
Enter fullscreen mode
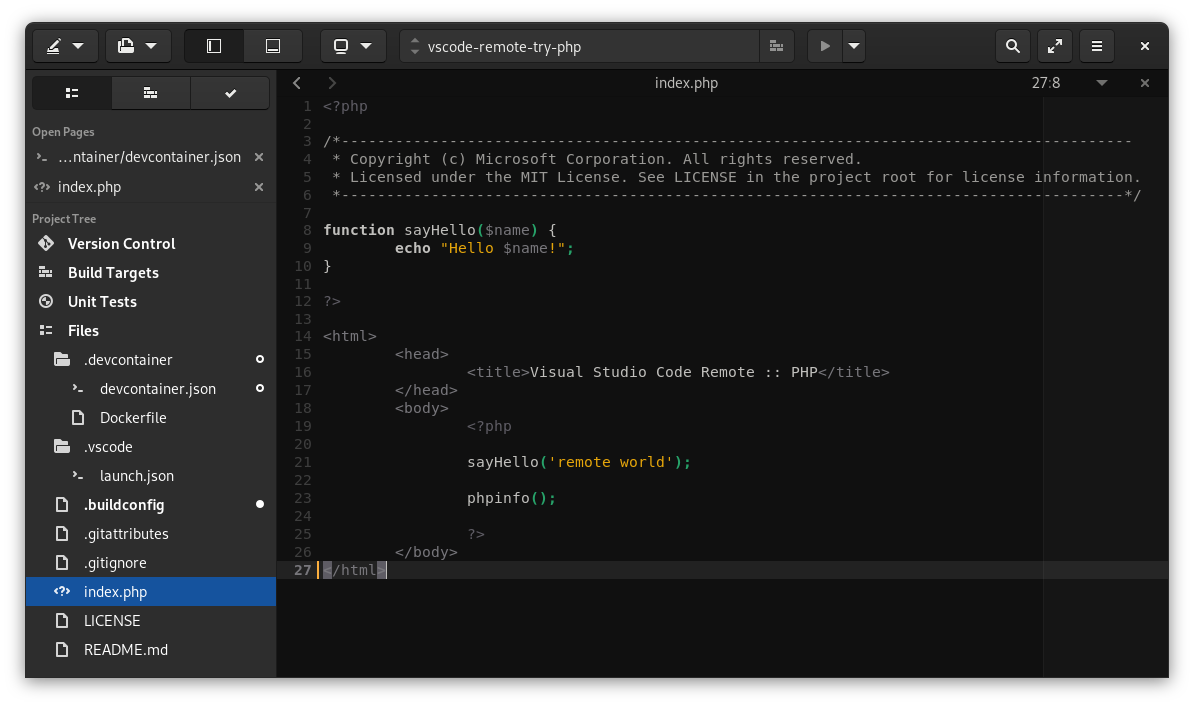[1054, 46]
